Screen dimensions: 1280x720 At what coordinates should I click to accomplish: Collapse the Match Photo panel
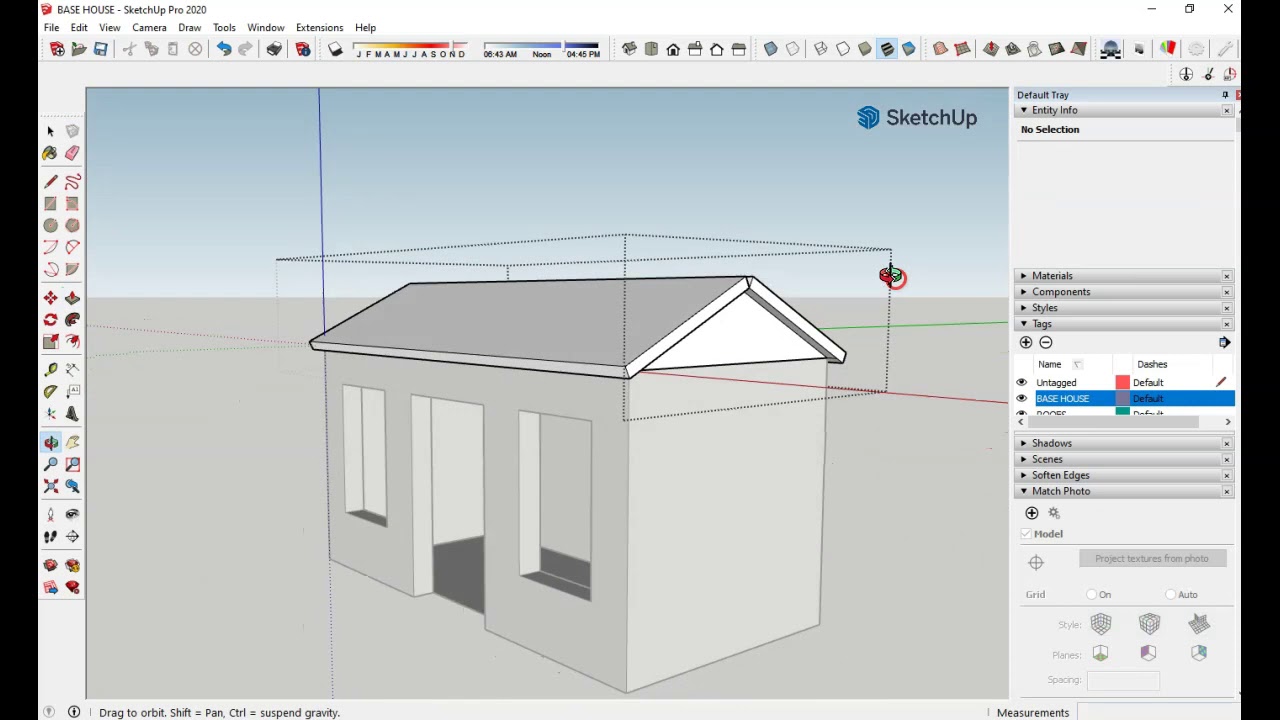click(x=1023, y=491)
